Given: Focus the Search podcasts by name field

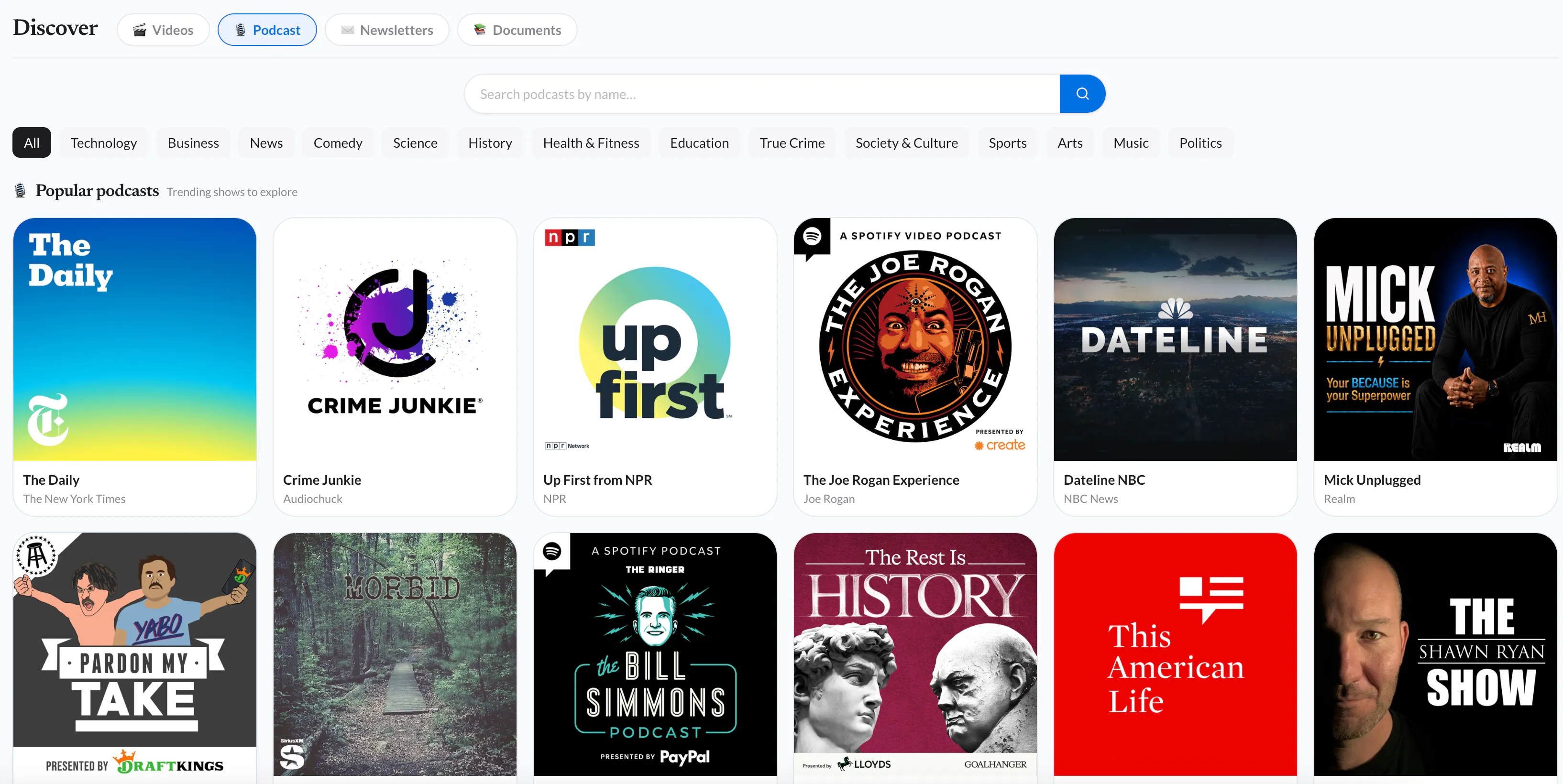Looking at the screenshot, I should (x=762, y=94).
